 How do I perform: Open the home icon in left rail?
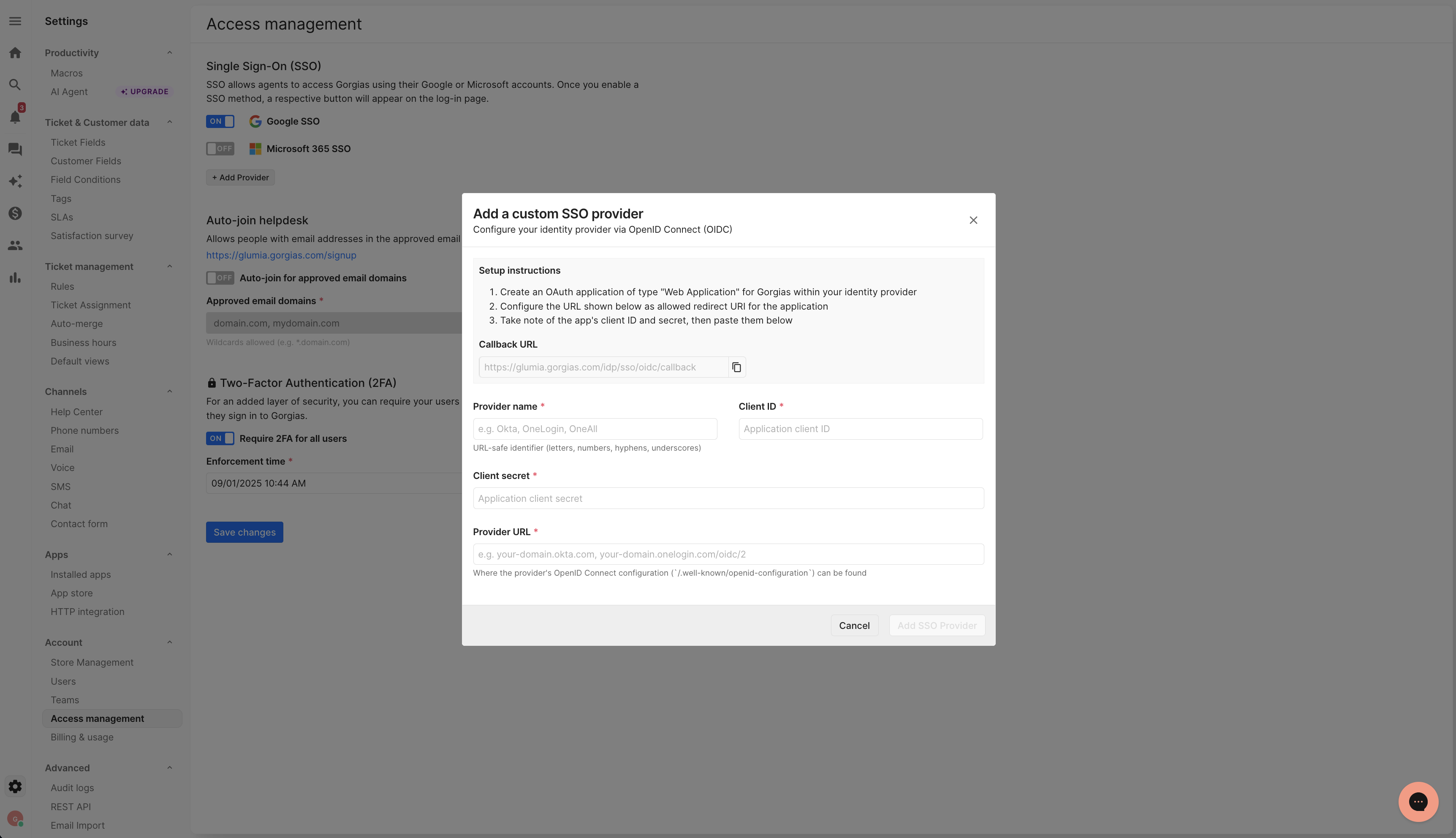(16, 53)
